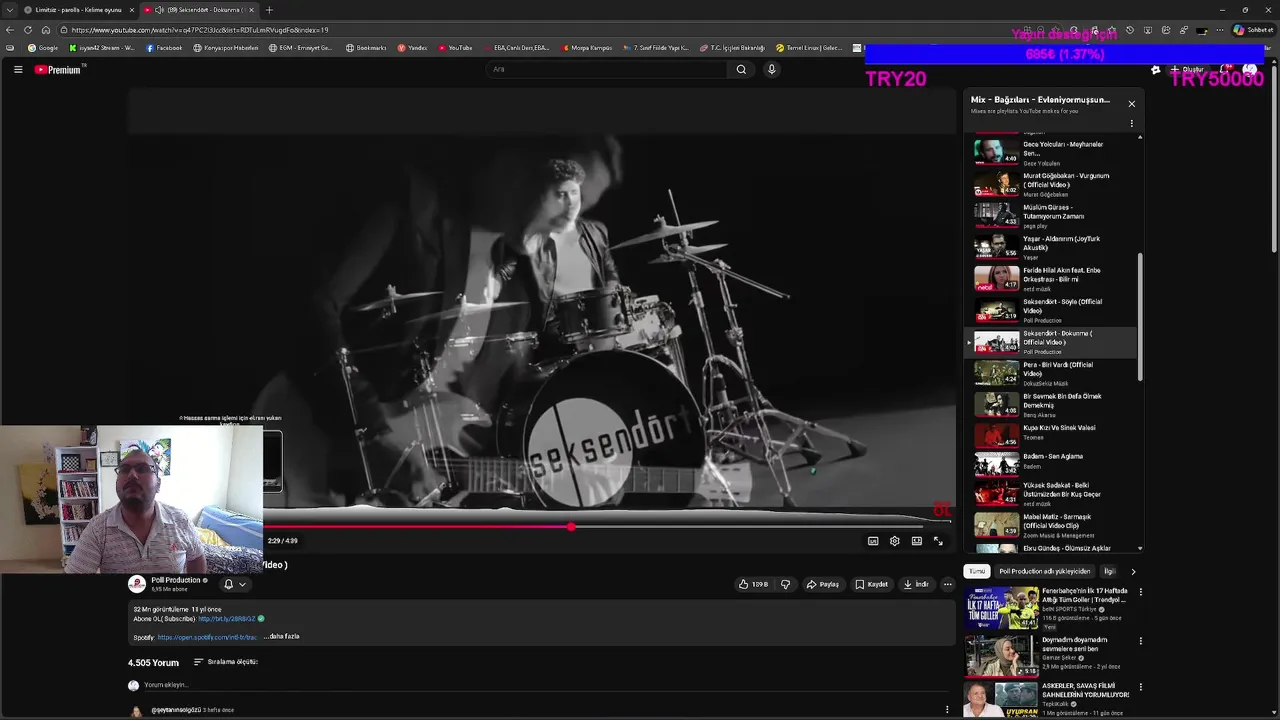Open options for the Fenerbahçe recommended video
Image resolution: width=1280 pixels, height=720 pixels.
(x=1140, y=592)
